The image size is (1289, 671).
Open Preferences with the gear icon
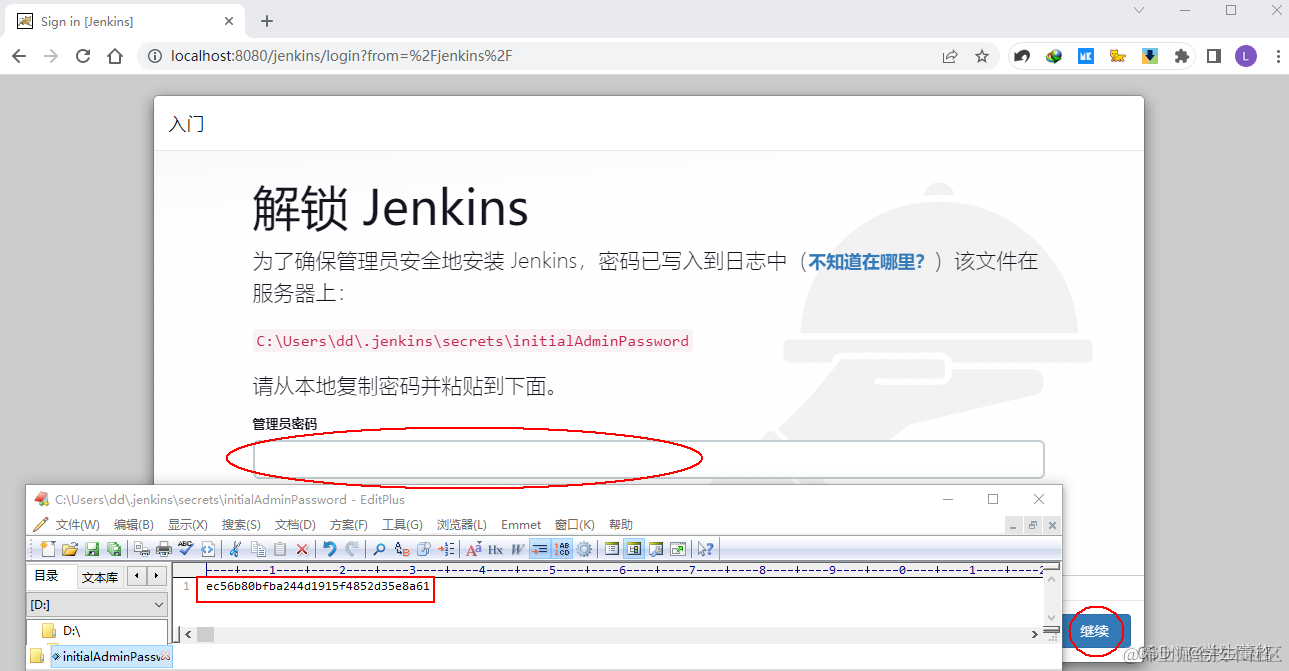(583, 549)
